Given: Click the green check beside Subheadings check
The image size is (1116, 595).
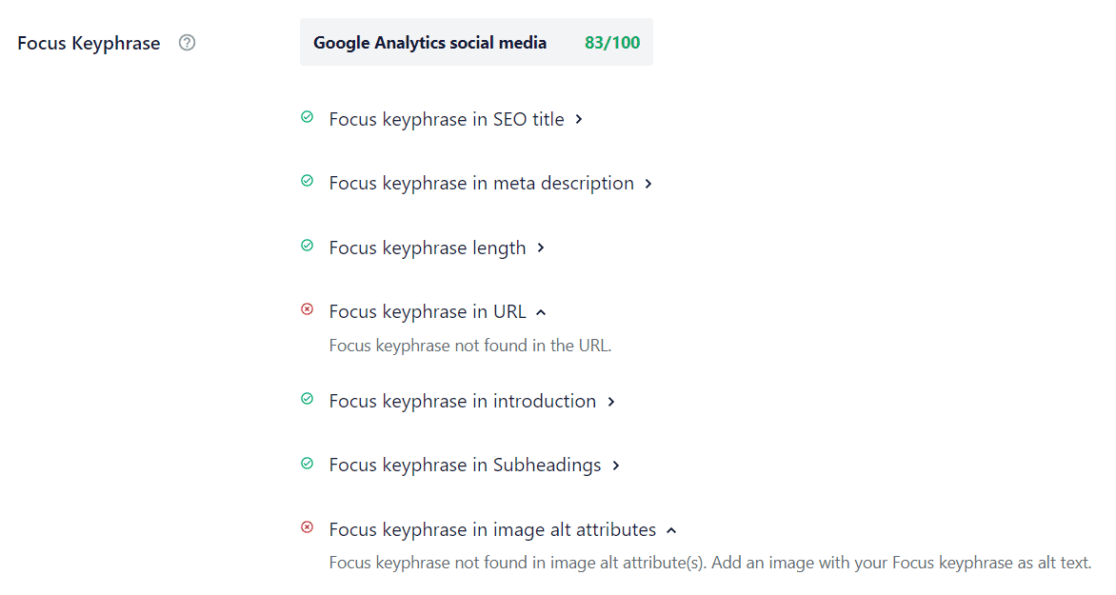Looking at the screenshot, I should pyautogui.click(x=306, y=463).
